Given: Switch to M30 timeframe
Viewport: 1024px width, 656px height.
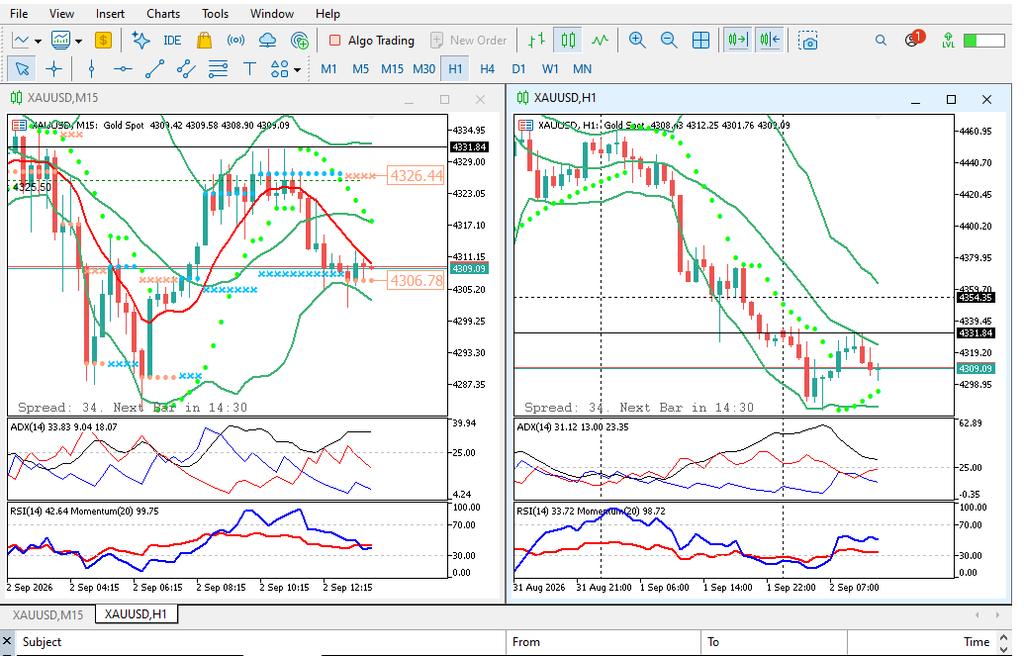Looking at the screenshot, I should tap(424, 69).
